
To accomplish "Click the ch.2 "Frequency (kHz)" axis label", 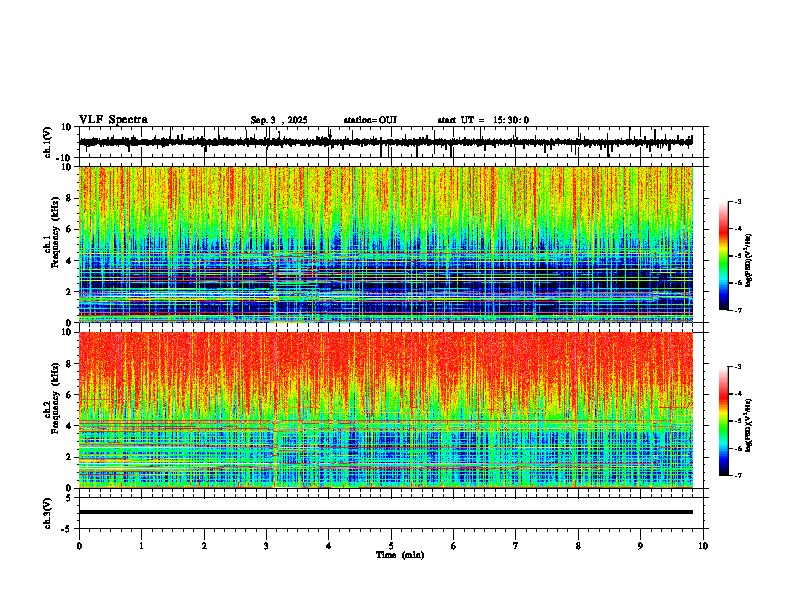I will (x=55, y=398).
